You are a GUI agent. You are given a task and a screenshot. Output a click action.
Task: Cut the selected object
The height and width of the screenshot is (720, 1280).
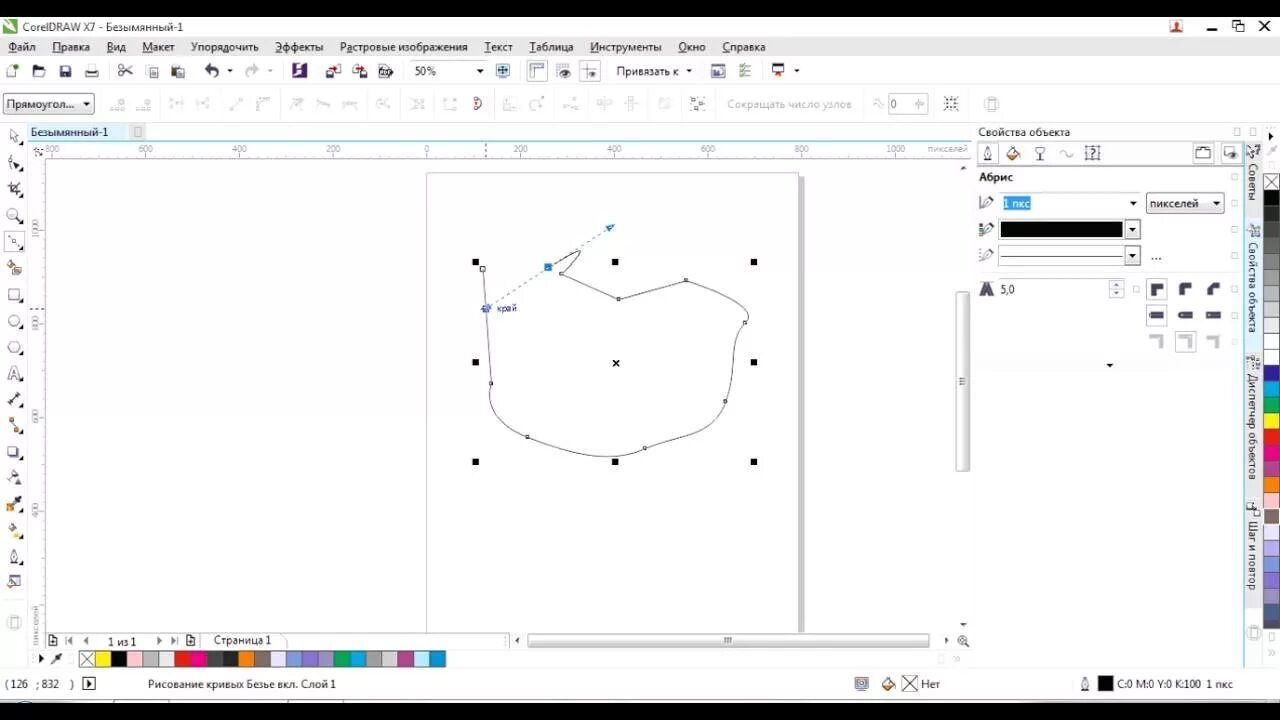pyautogui.click(x=125, y=71)
